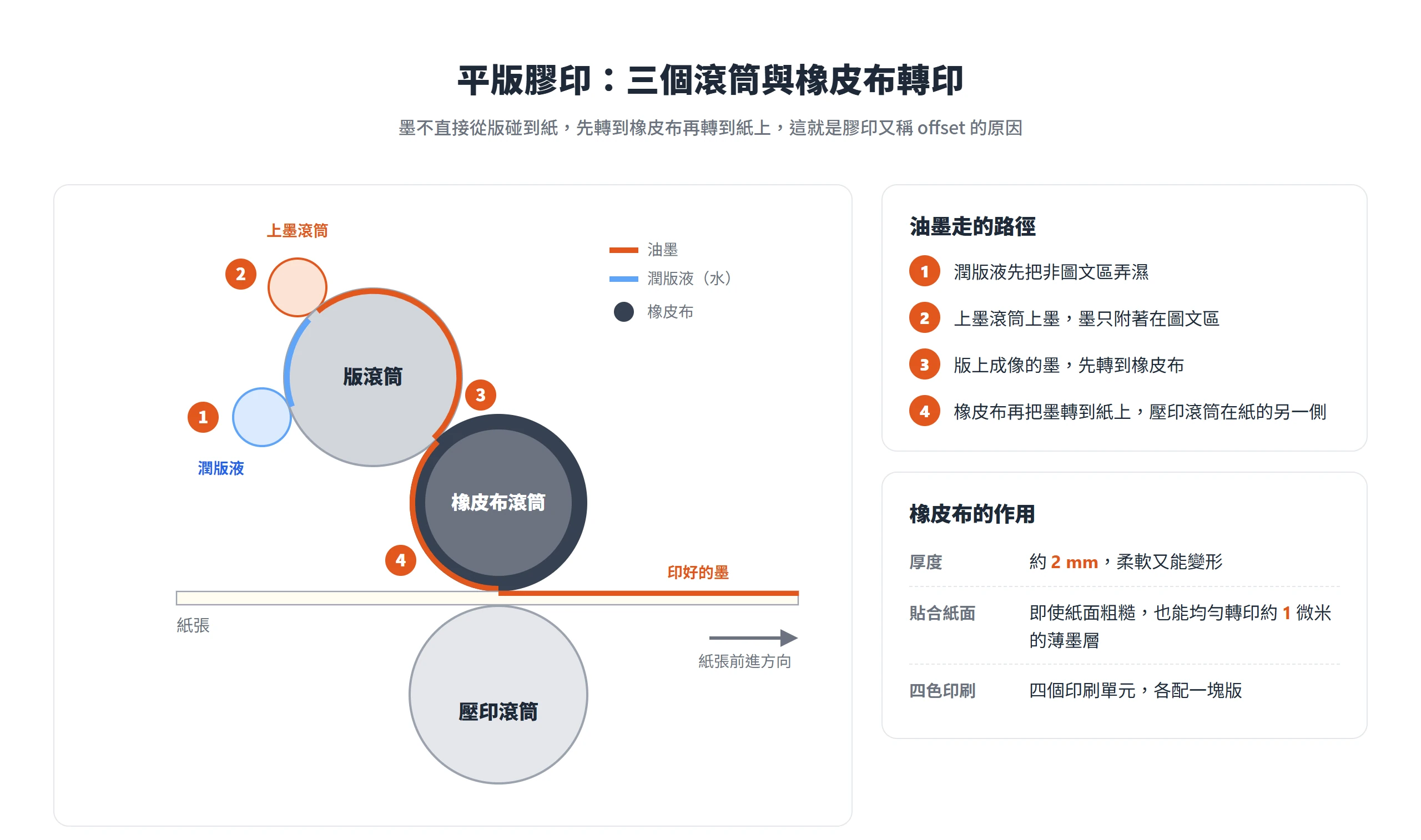1421x840 pixels.
Task: Click the 壓印滾筒 impression cylinder
Action: [498, 695]
